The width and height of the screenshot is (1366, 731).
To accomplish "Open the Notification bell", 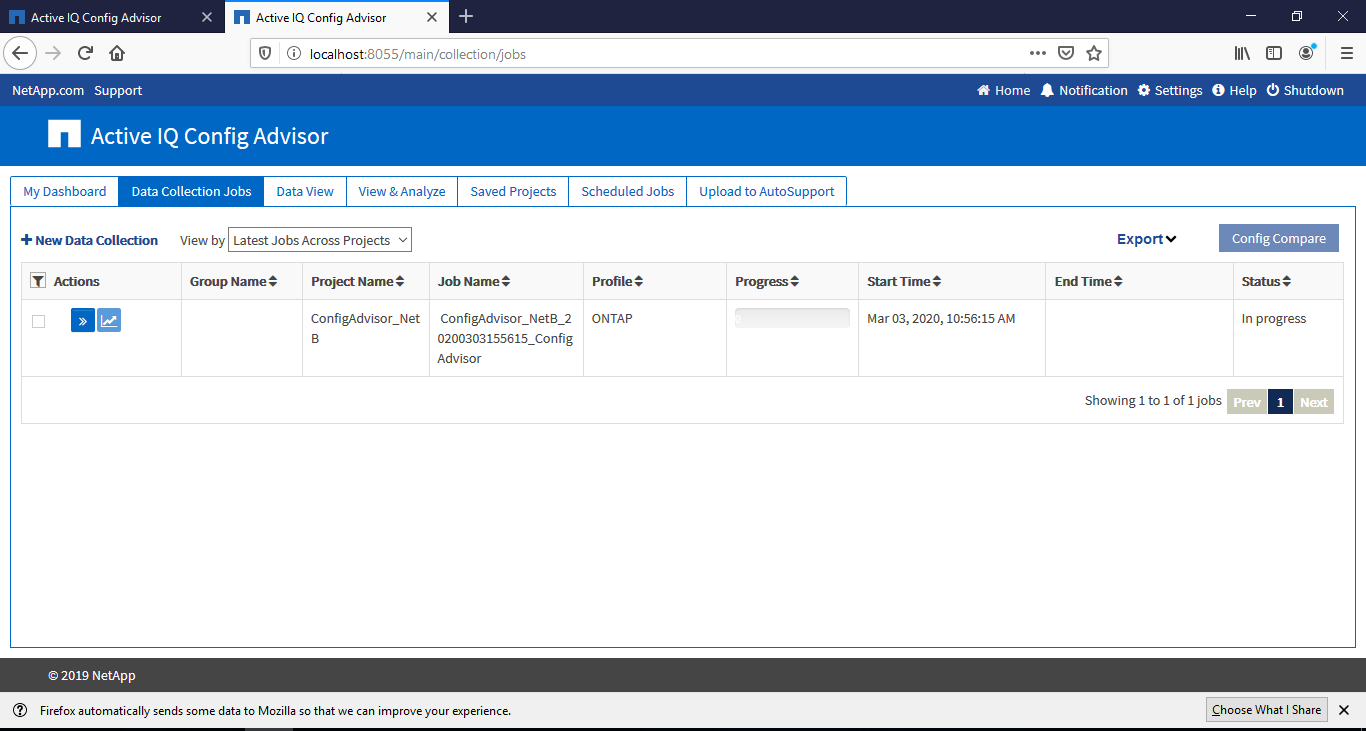I will [x=1047, y=90].
